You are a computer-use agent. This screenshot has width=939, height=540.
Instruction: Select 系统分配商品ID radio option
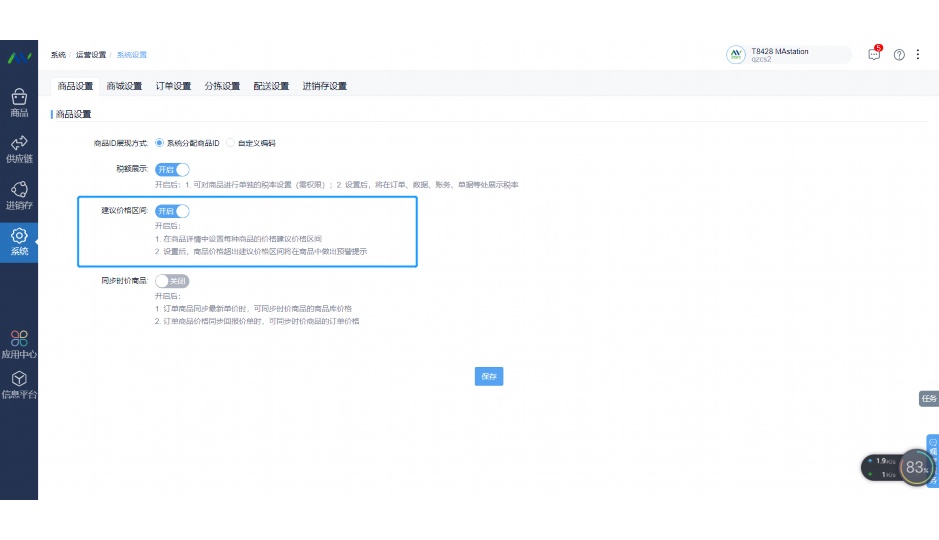click(159, 143)
